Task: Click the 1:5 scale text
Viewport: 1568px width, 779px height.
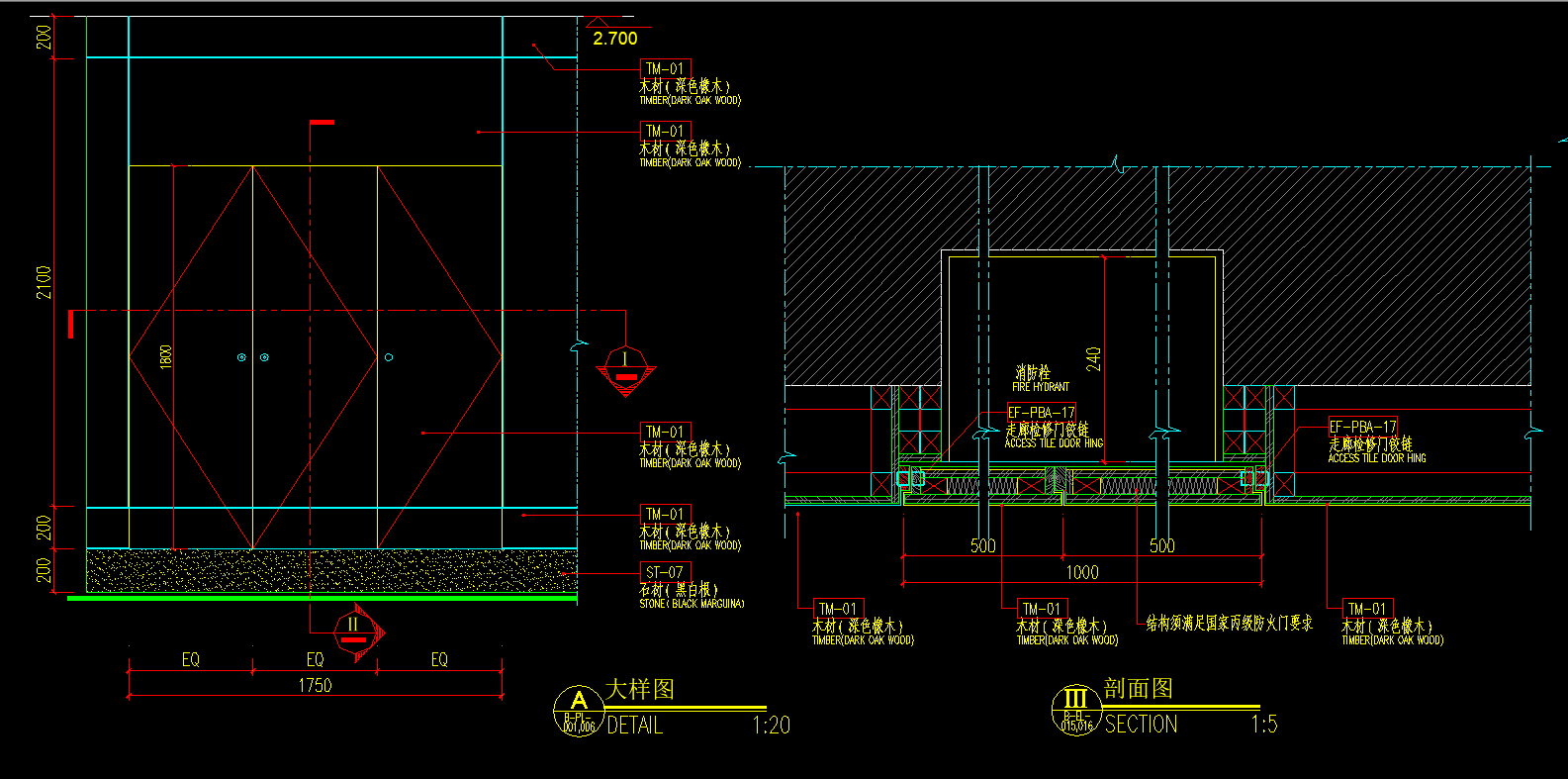Action: tap(1264, 725)
